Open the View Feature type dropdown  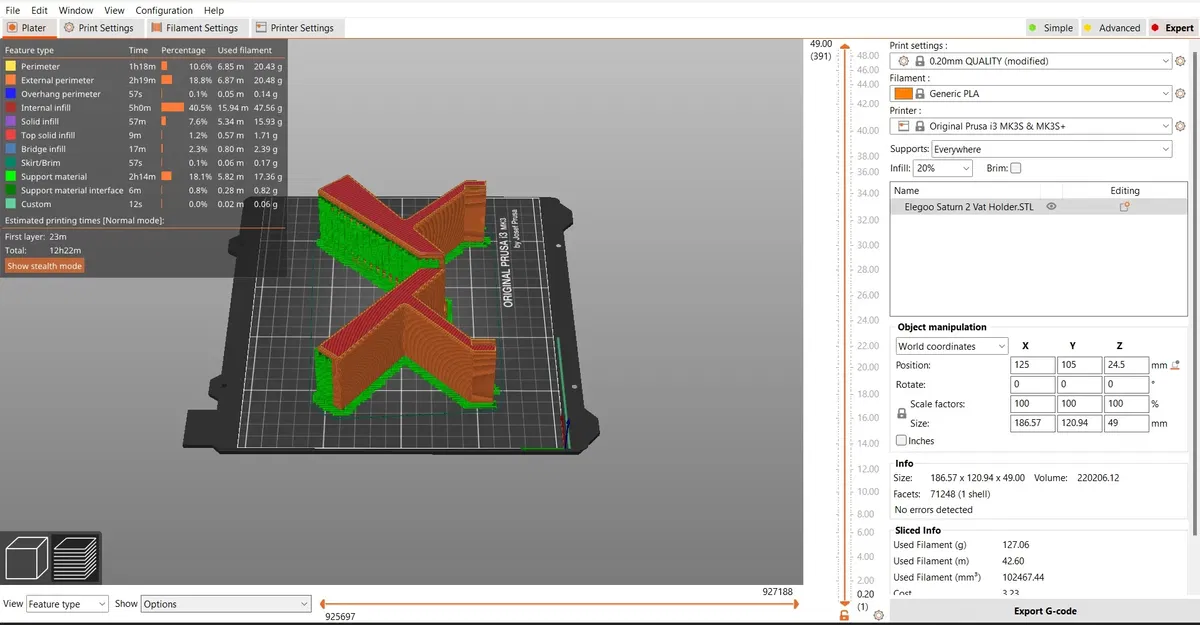(x=67, y=604)
